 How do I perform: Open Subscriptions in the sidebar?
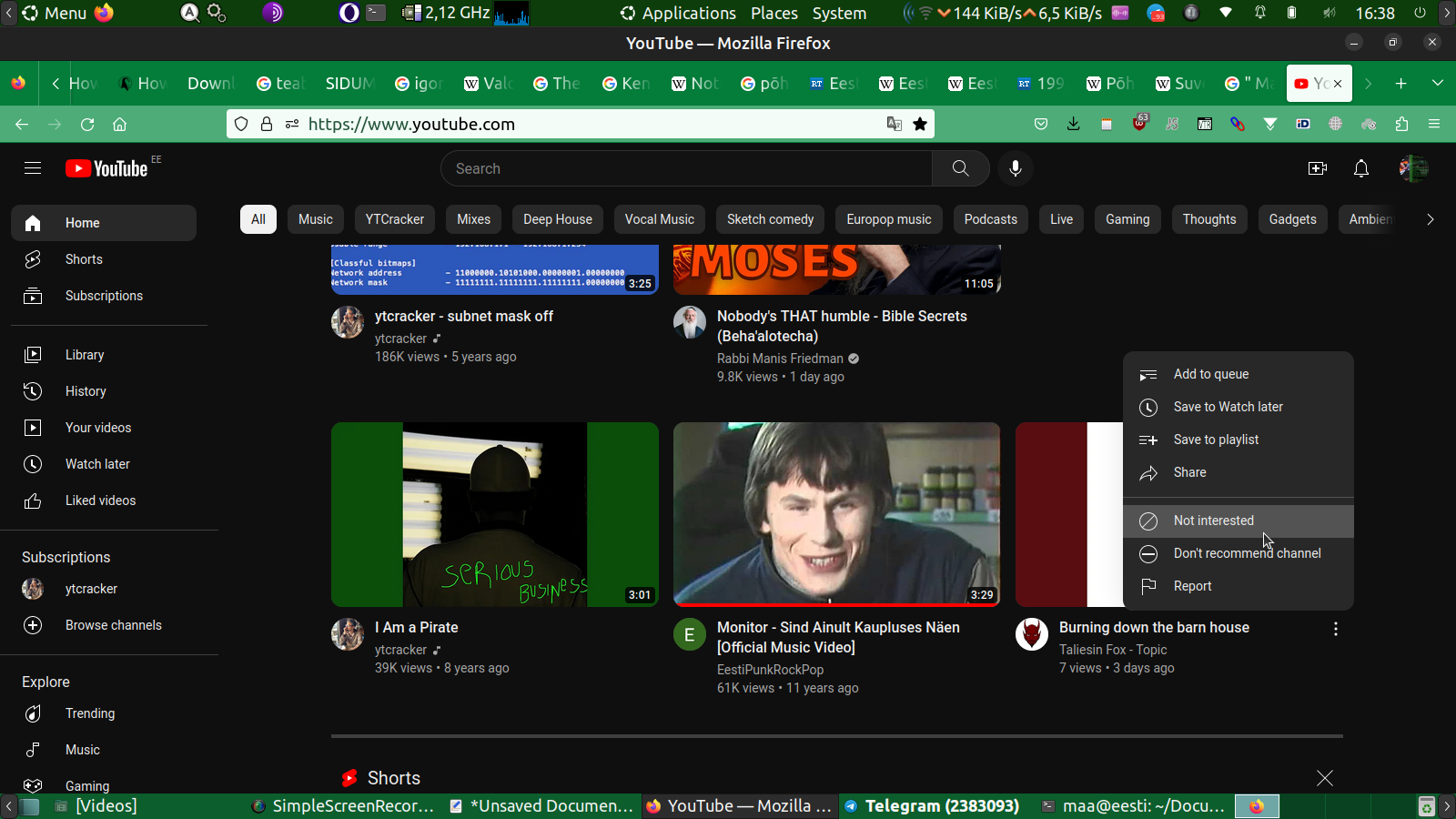104,296
